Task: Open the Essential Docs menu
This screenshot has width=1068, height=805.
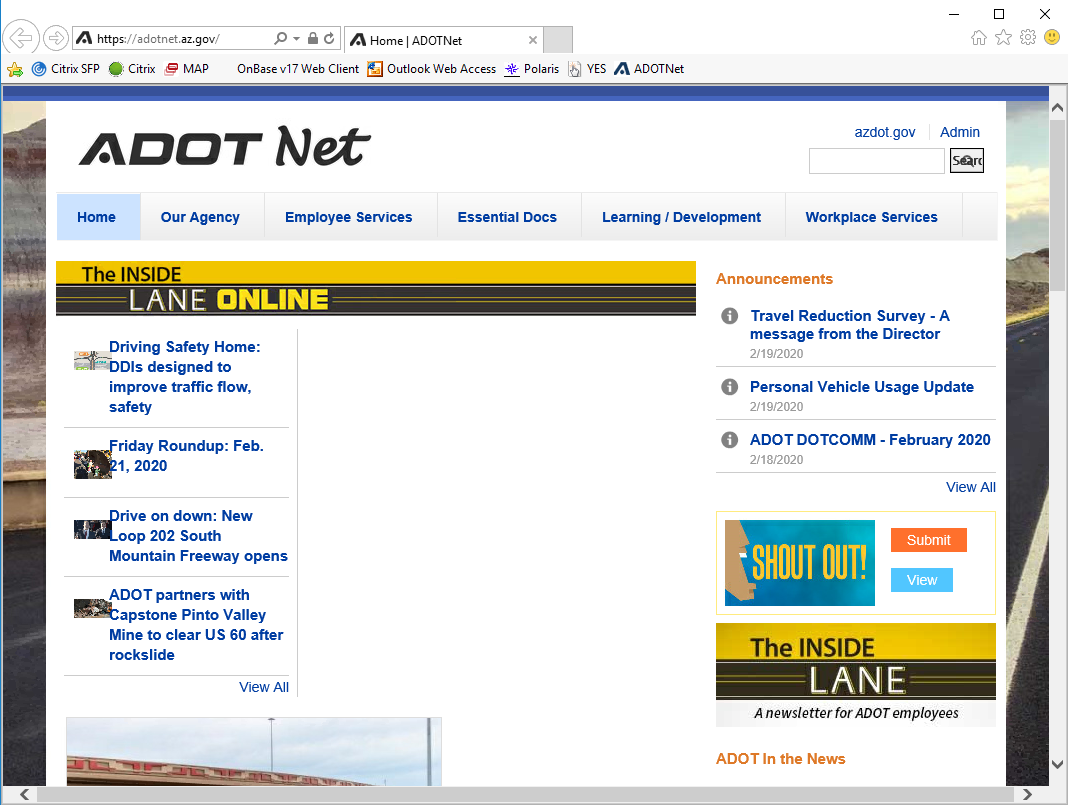Action: tap(507, 217)
